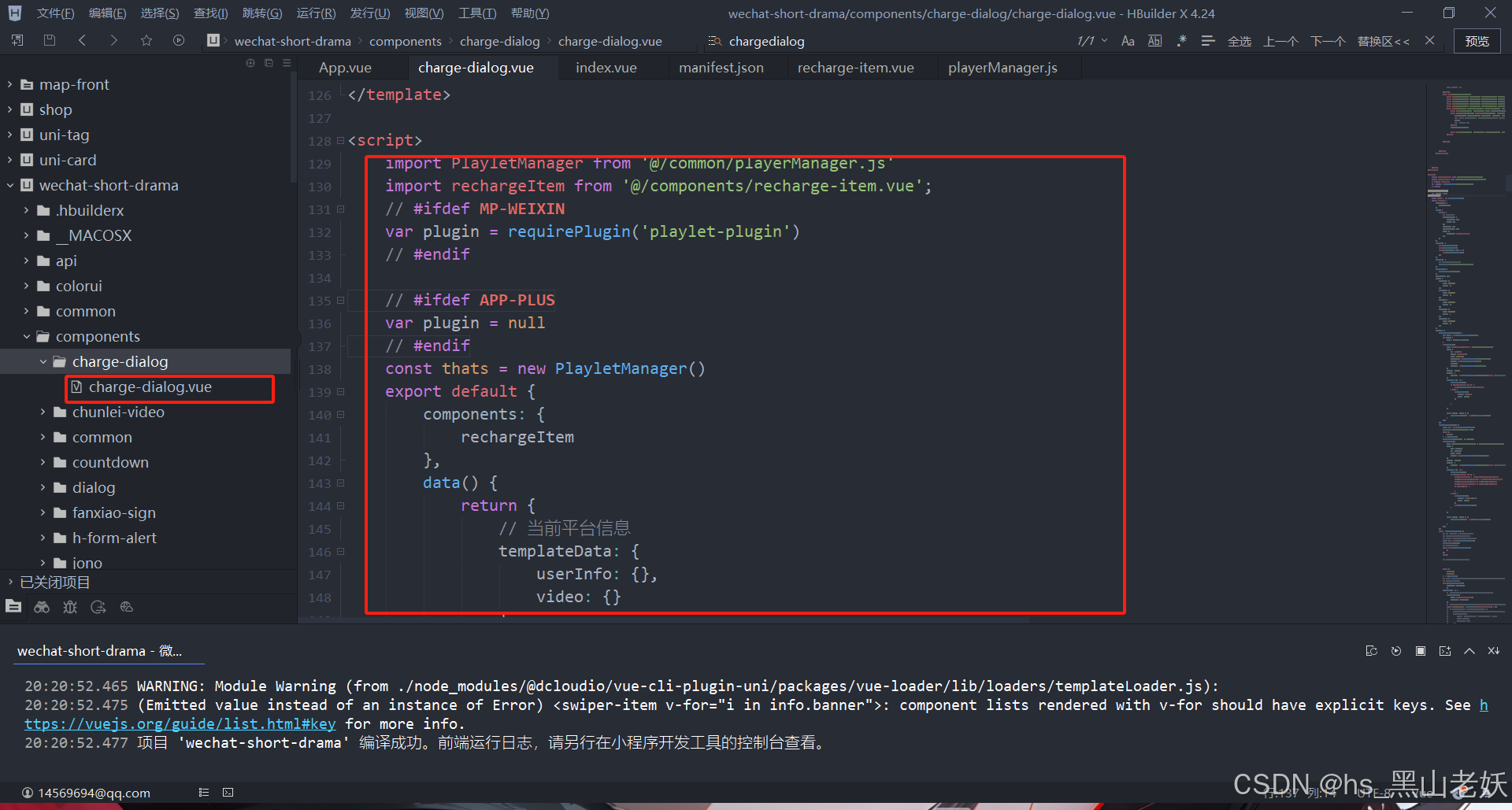
Task: Collapse the code block at line 131
Action: [x=341, y=209]
